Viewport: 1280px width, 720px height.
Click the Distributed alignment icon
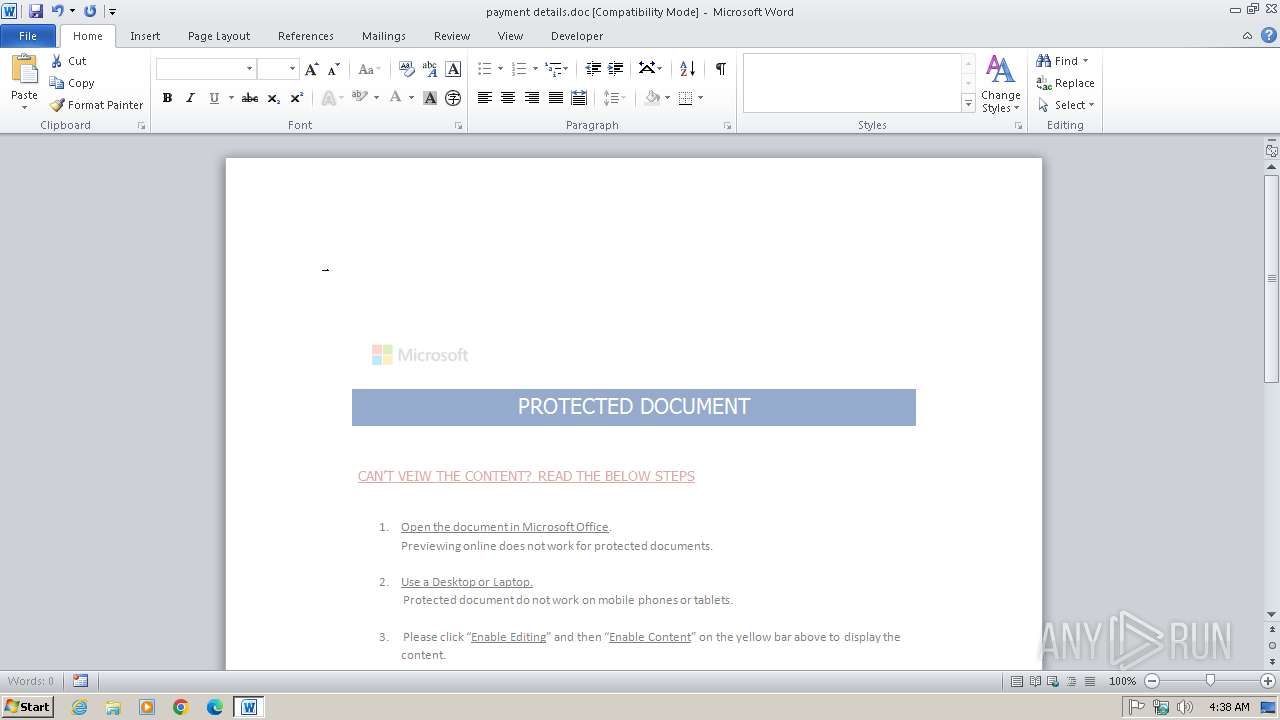(579, 98)
